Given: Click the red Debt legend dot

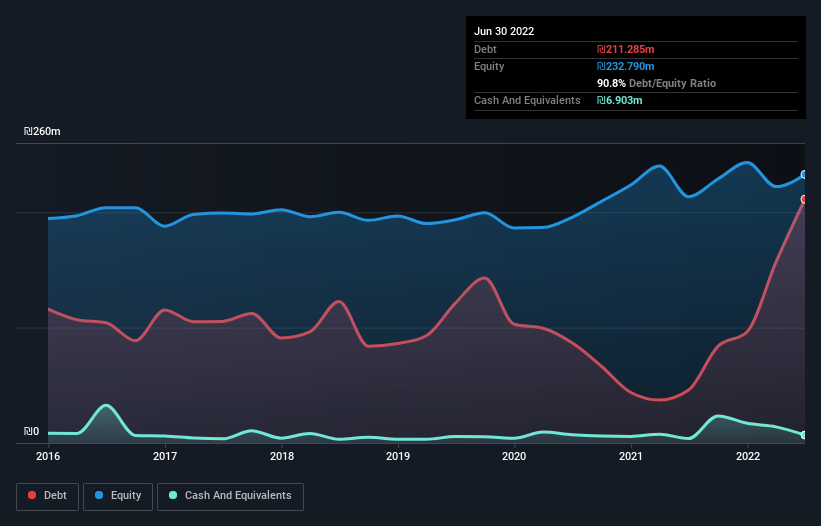Looking at the screenshot, I should pyautogui.click(x=32, y=495).
